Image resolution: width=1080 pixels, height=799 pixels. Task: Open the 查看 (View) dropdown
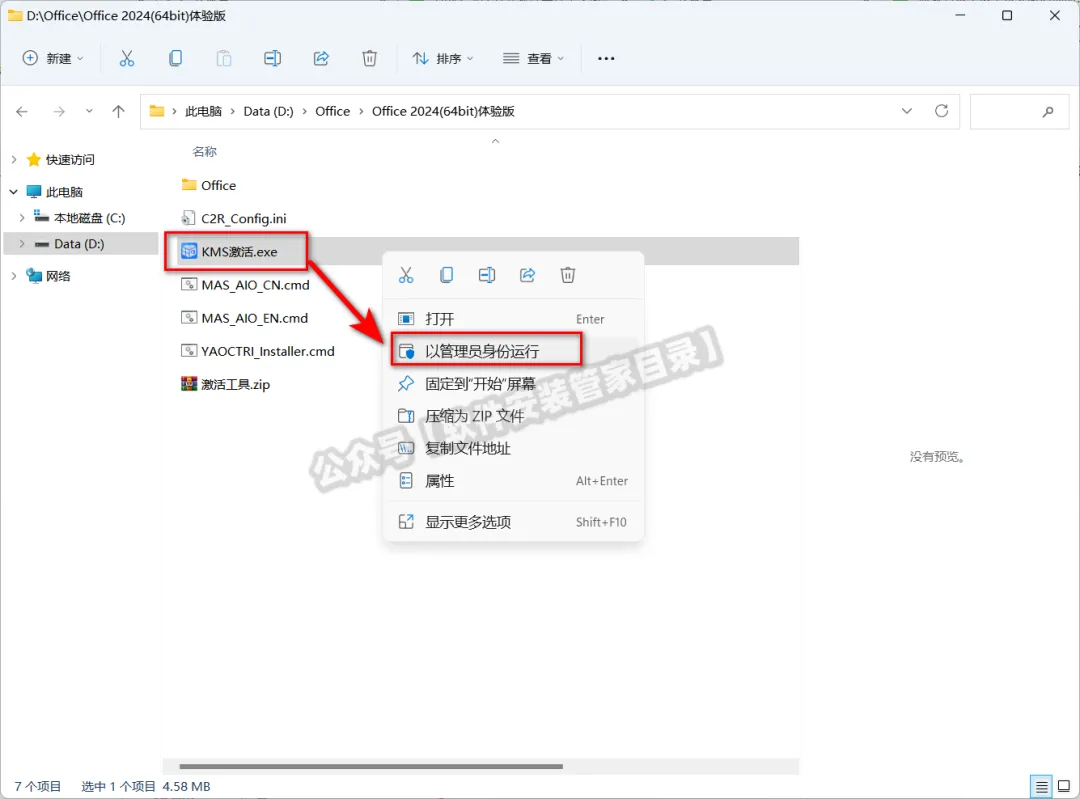(534, 59)
